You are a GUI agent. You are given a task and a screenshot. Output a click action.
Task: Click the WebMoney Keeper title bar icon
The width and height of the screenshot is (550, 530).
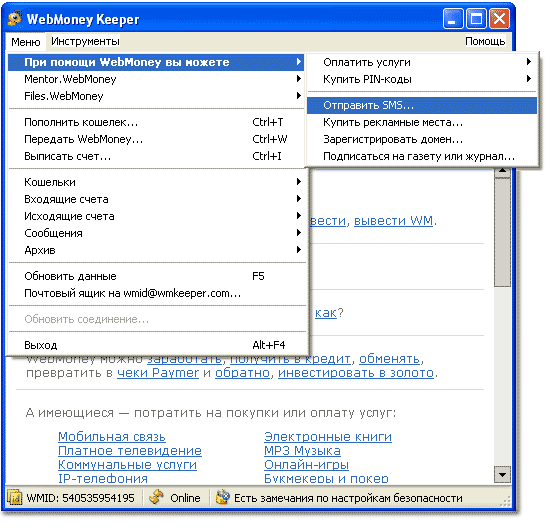pyautogui.click(x=14, y=19)
